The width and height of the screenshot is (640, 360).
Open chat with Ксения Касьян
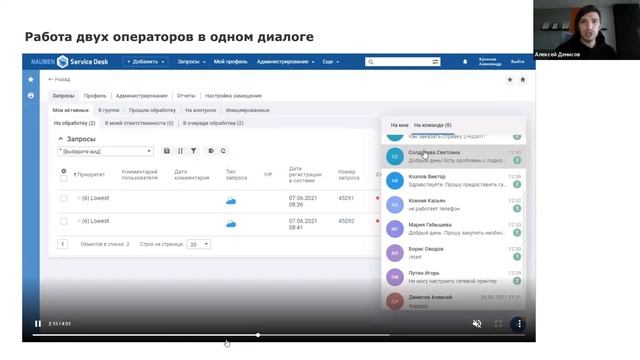(x=453, y=205)
